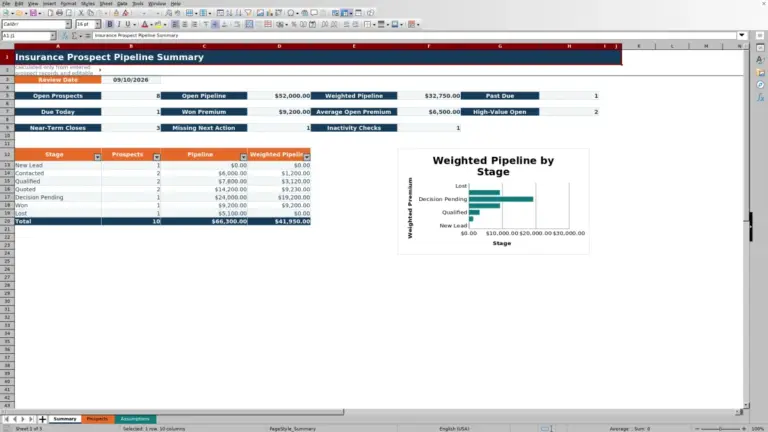768x432 pixels.
Task: Open the sidebar Styles icon
Action: point(760,60)
